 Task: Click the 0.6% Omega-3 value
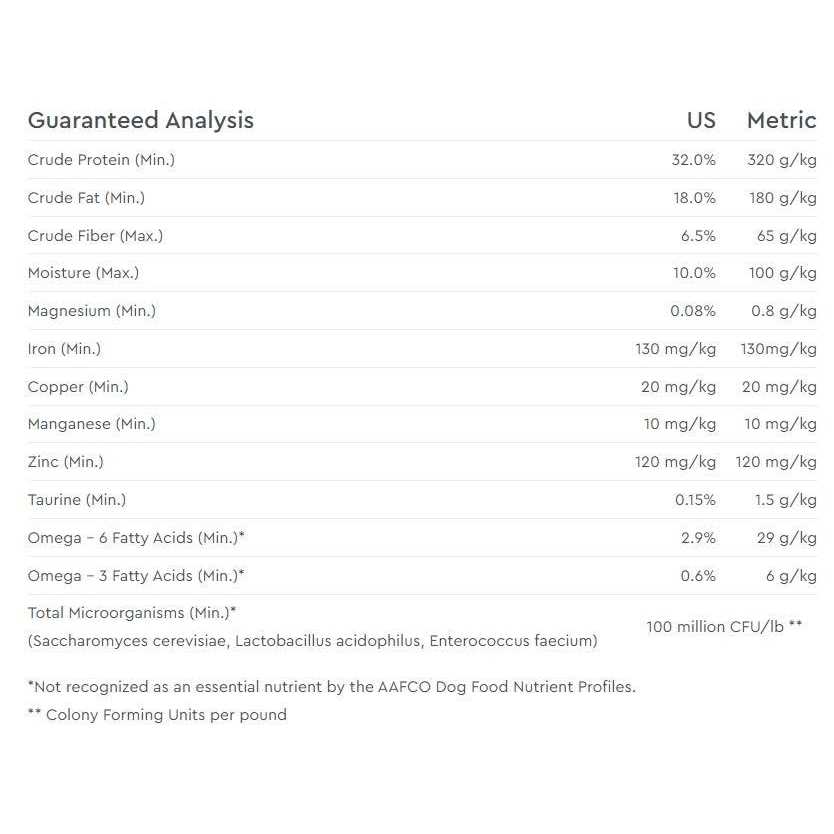pyautogui.click(x=698, y=576)
